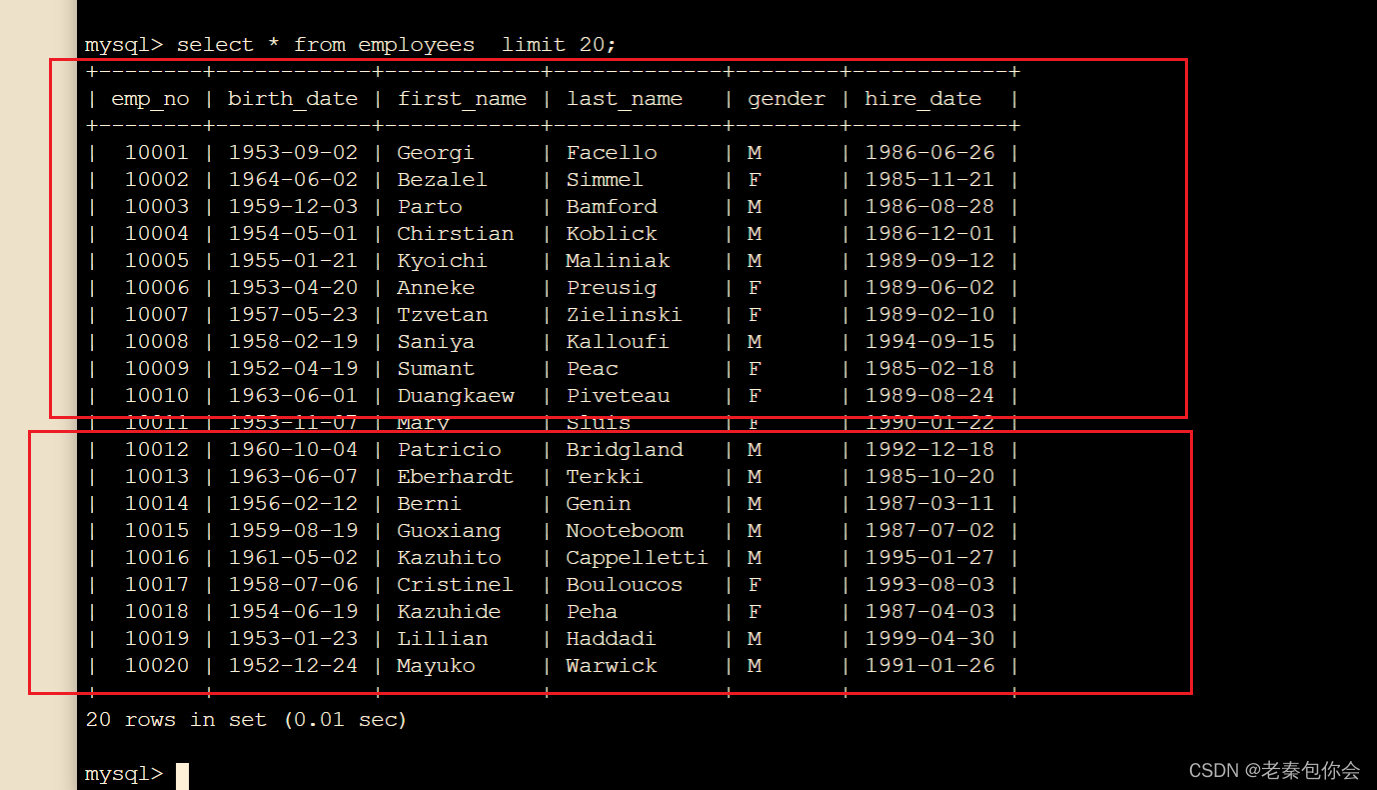Select first name Kazuhide
This screenshot has height=790, width=1377.
pyautogui.click(x=449, y=612)
